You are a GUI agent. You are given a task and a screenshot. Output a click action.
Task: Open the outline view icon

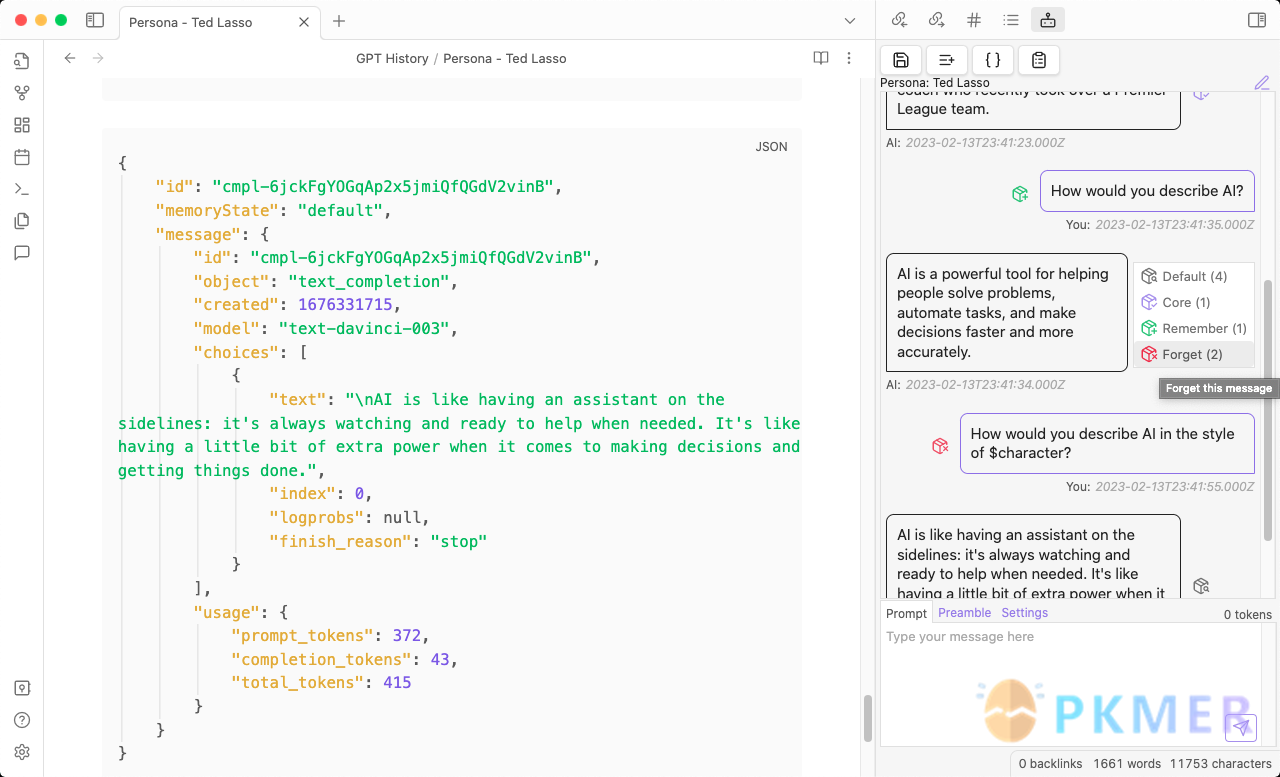(x=1011, y=19)
